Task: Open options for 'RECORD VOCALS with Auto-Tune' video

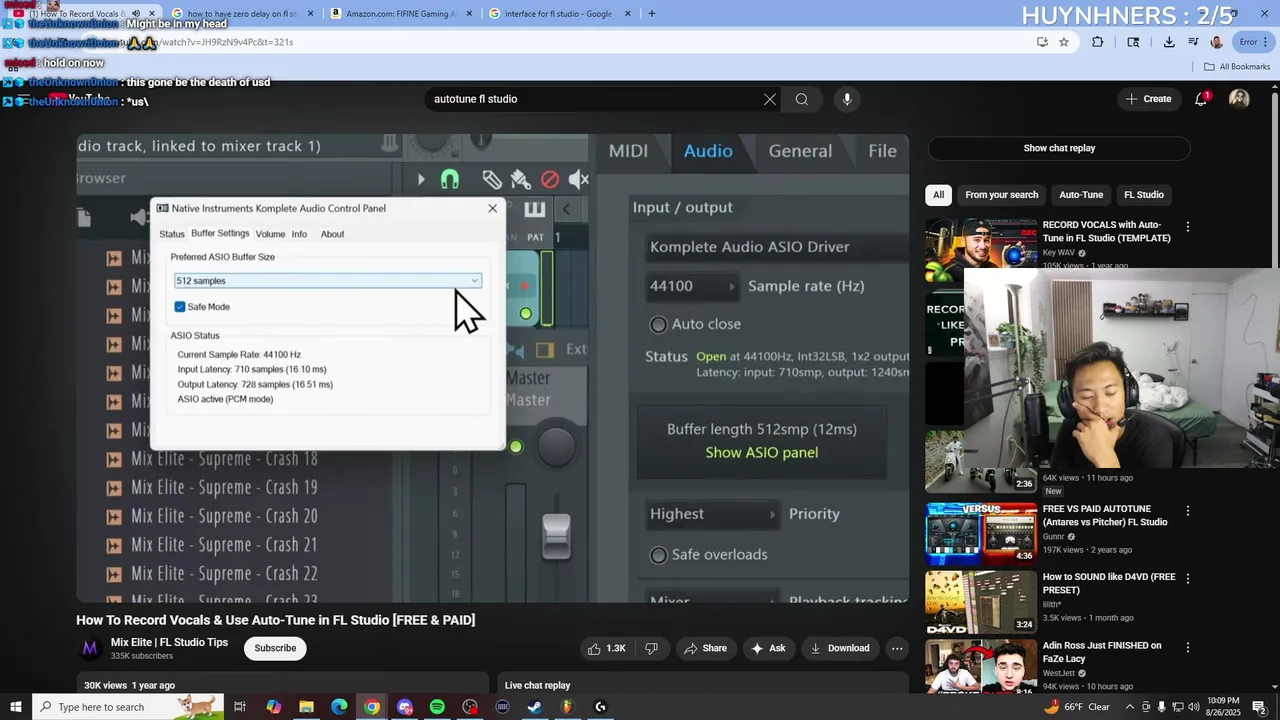Action: click(x=1188, y=228)
